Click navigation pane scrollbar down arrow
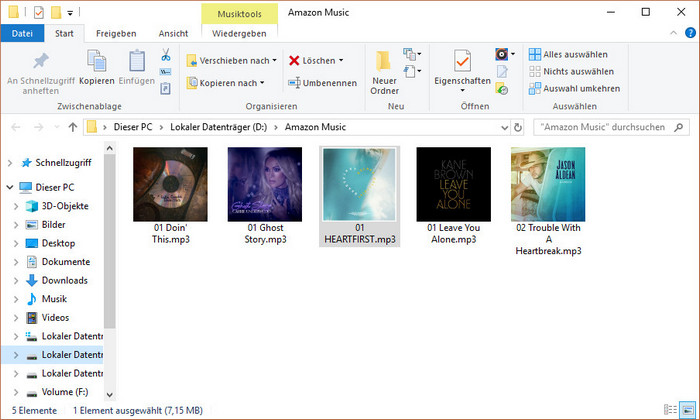Viewport: 700px width, 420px height. [110, 395]
